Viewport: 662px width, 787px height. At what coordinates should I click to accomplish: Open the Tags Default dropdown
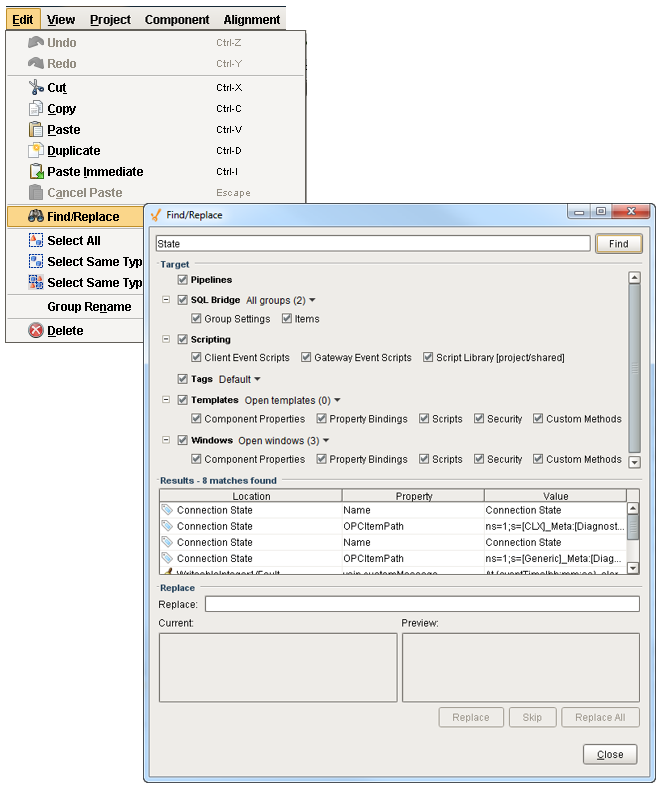[240, 379]
